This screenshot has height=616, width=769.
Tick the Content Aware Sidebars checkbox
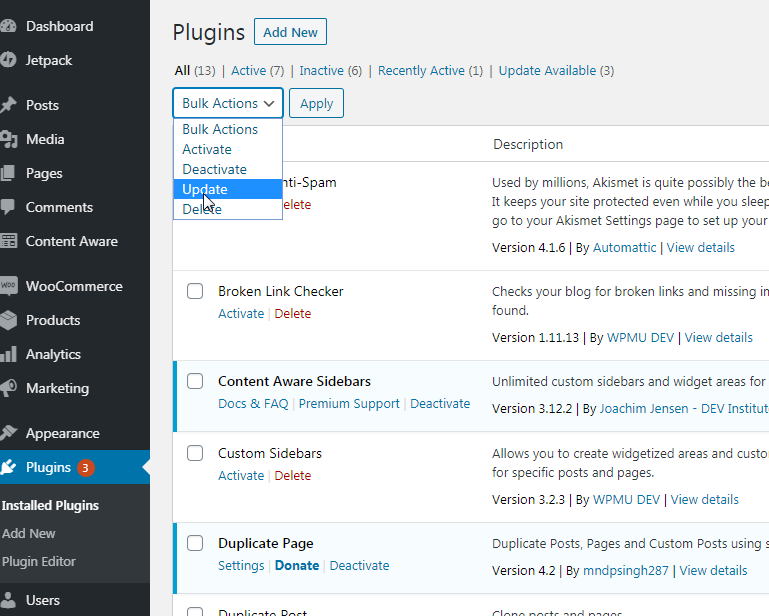pos(196,382)
